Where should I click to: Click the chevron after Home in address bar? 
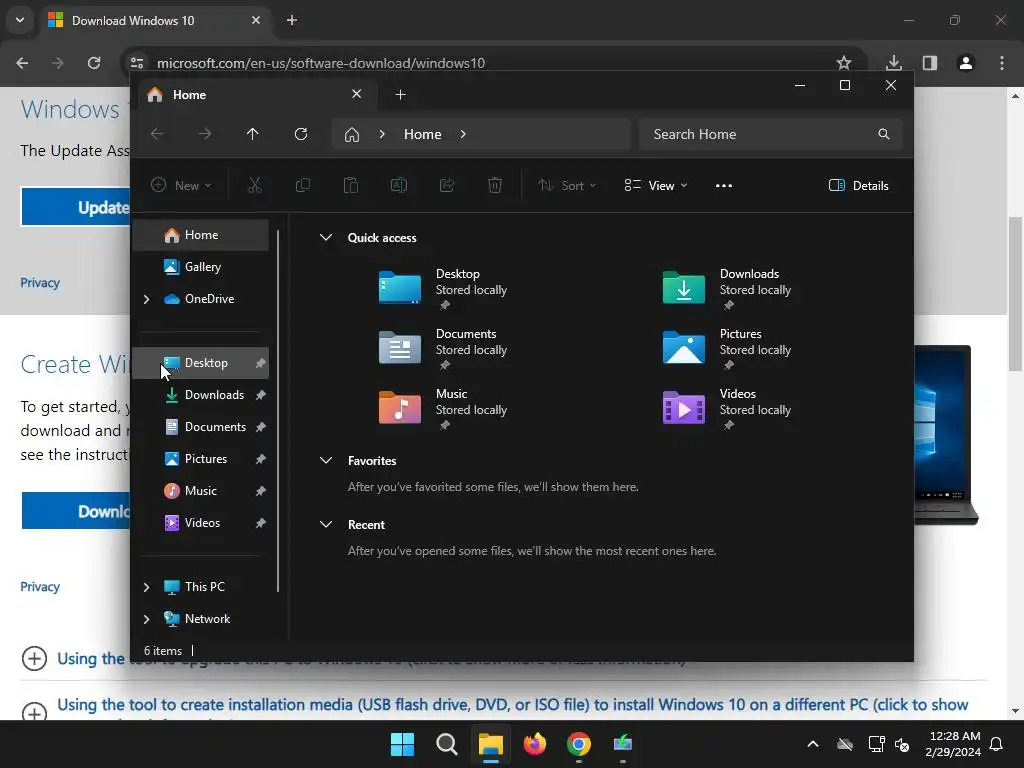click(x=463, y=134)
